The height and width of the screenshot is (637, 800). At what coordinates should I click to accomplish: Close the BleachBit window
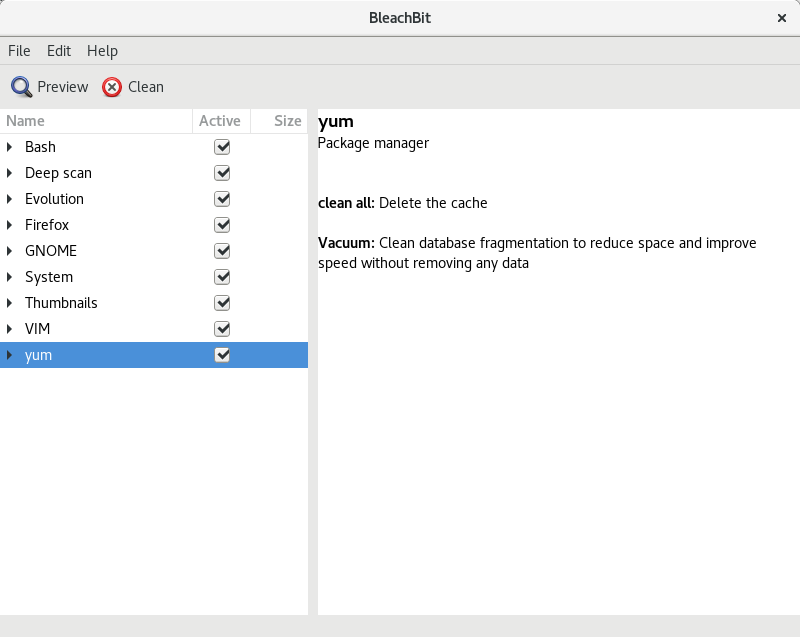[782, 18]
